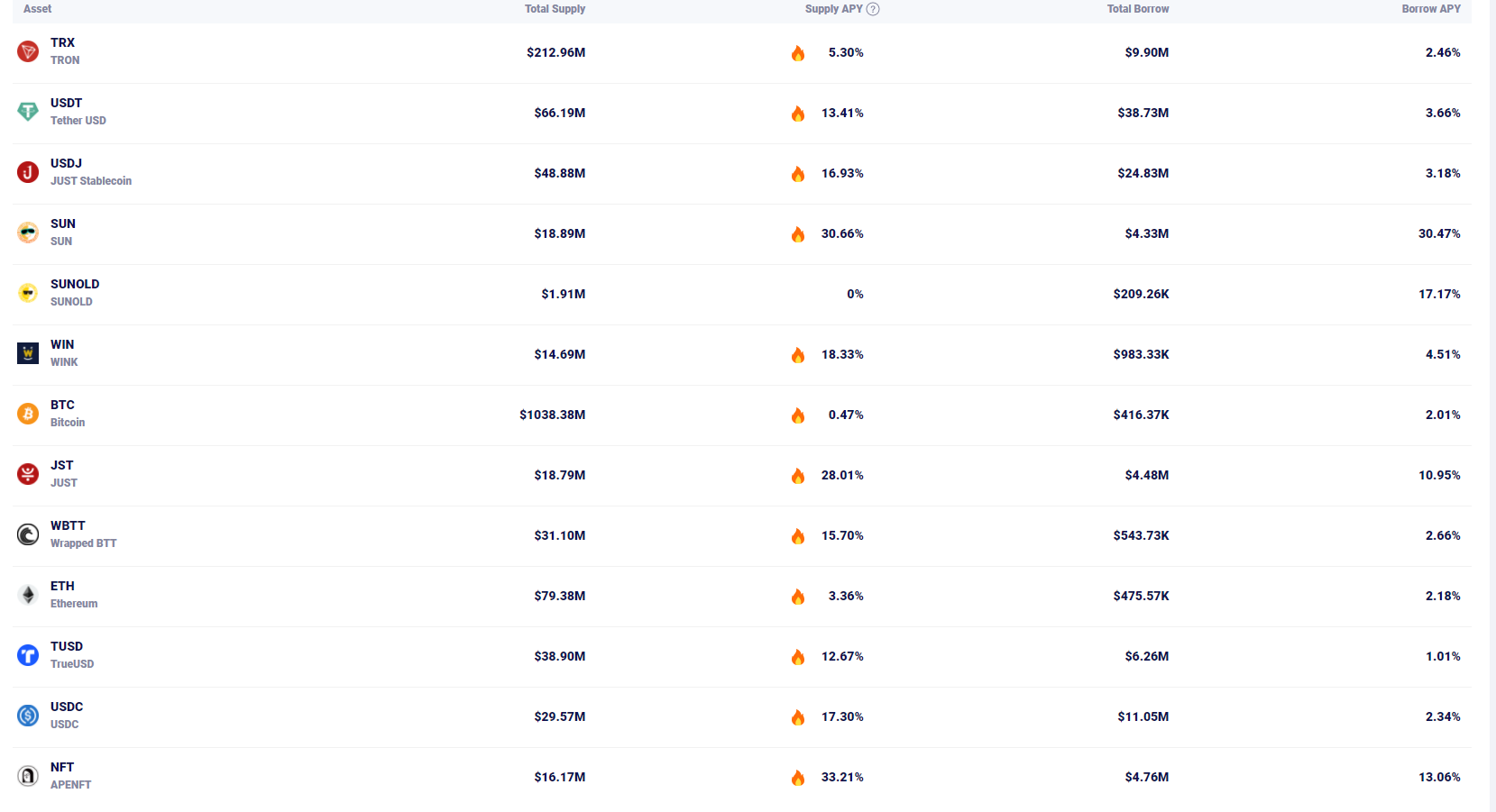
Task: Click the Total Borrow column header
Action: (x=1138, y=9)
